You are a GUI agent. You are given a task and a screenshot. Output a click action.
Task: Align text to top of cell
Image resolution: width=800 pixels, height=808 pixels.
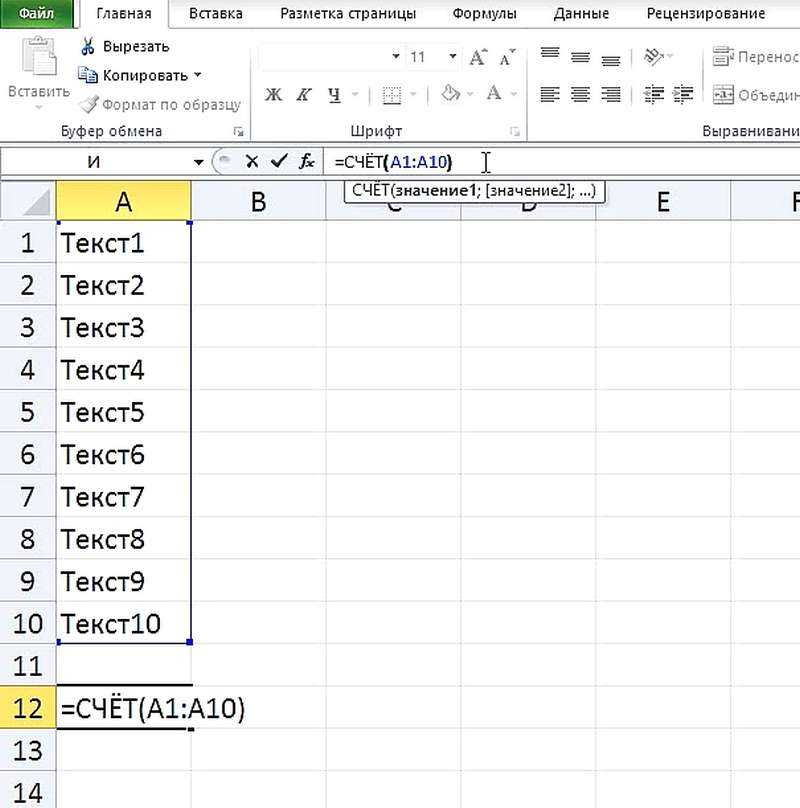[x=550, y=54]
